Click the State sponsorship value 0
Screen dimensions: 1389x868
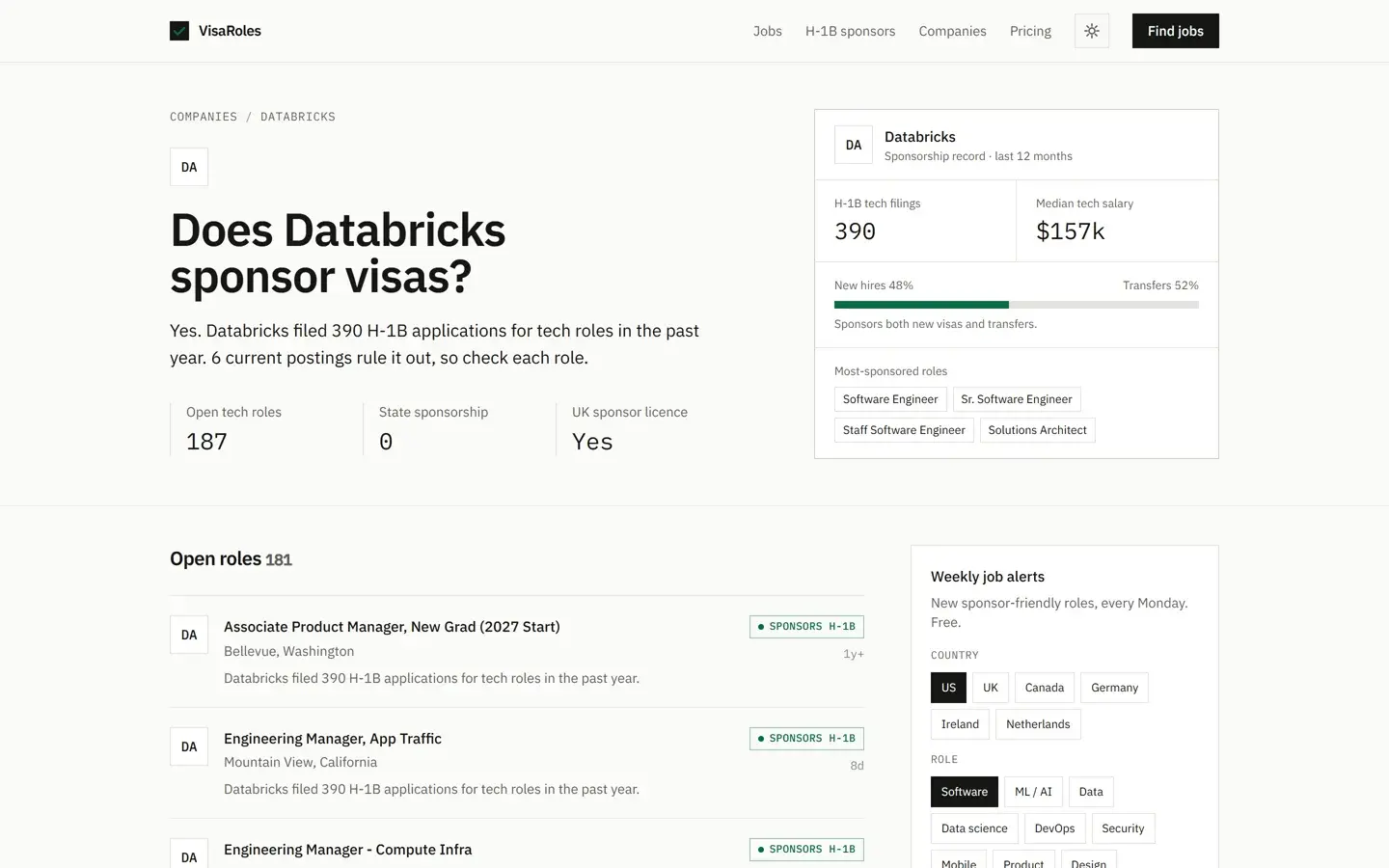(x=386, y=442)
